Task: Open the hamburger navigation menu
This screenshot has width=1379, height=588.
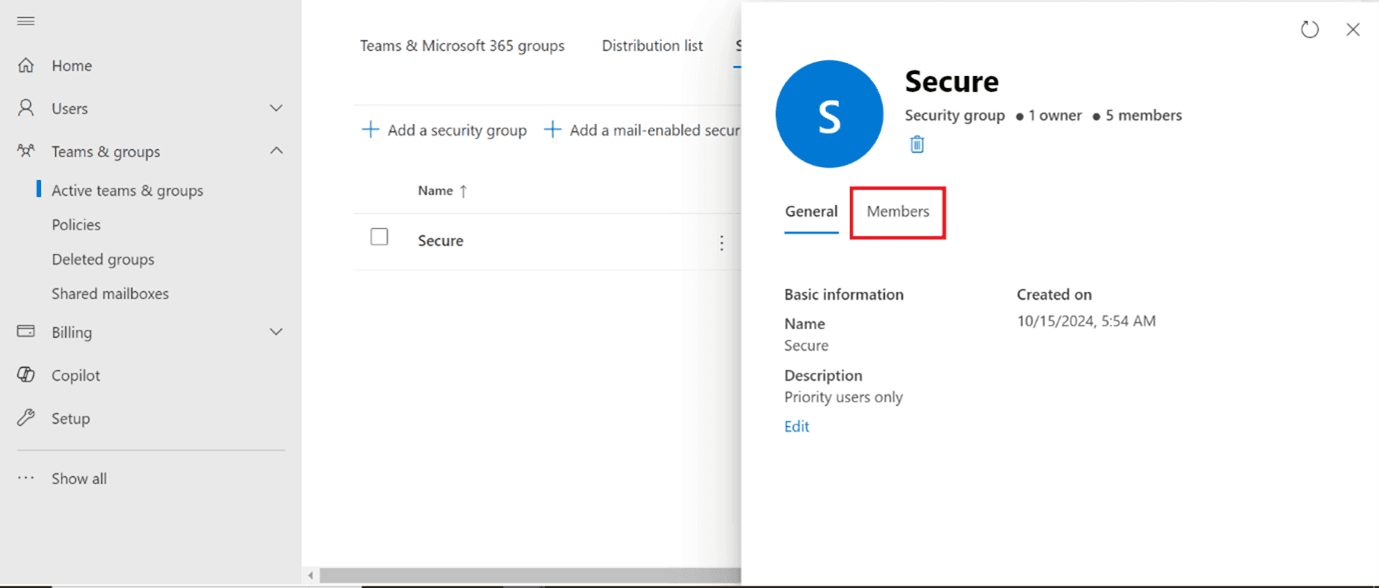Action: [27, 19]
